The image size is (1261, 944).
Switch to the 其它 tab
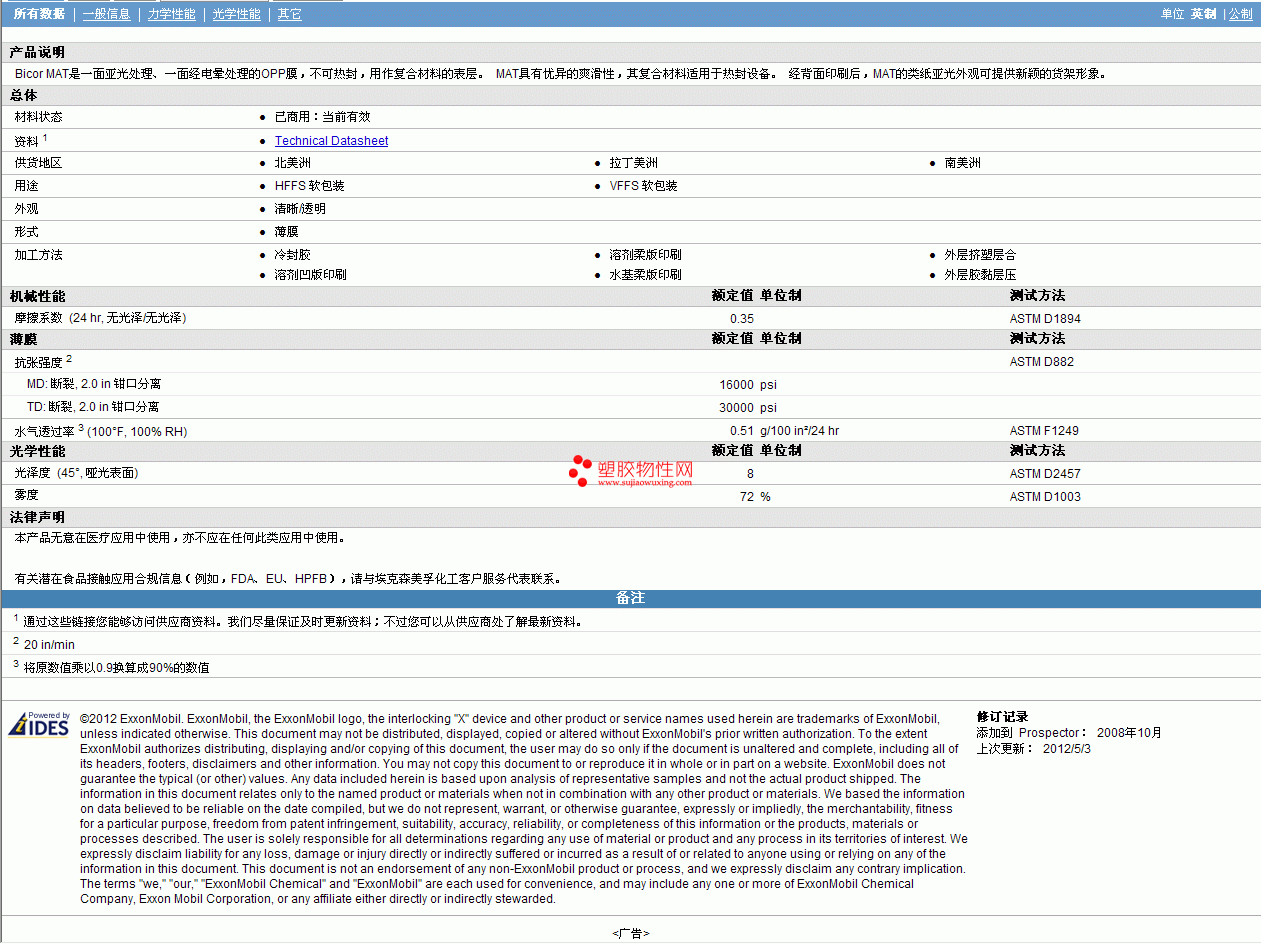click(x=289, y=14)
